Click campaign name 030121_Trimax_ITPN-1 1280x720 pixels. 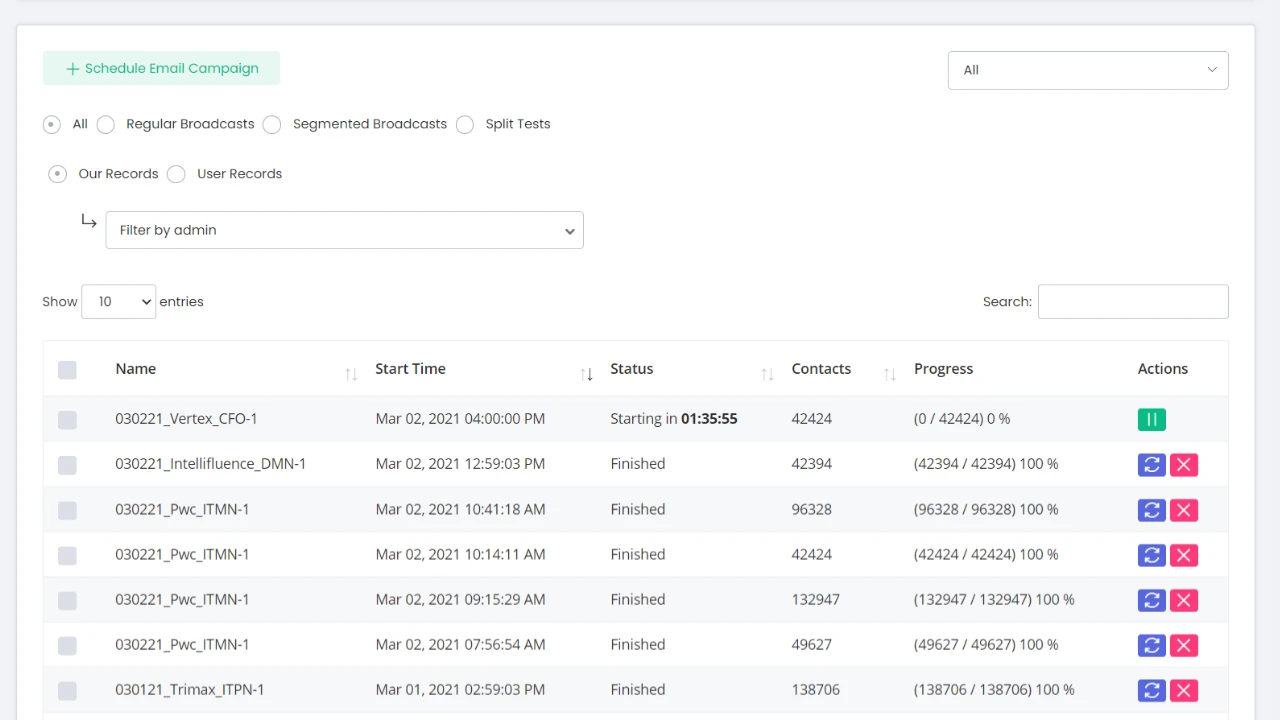[x=190, y=689]
